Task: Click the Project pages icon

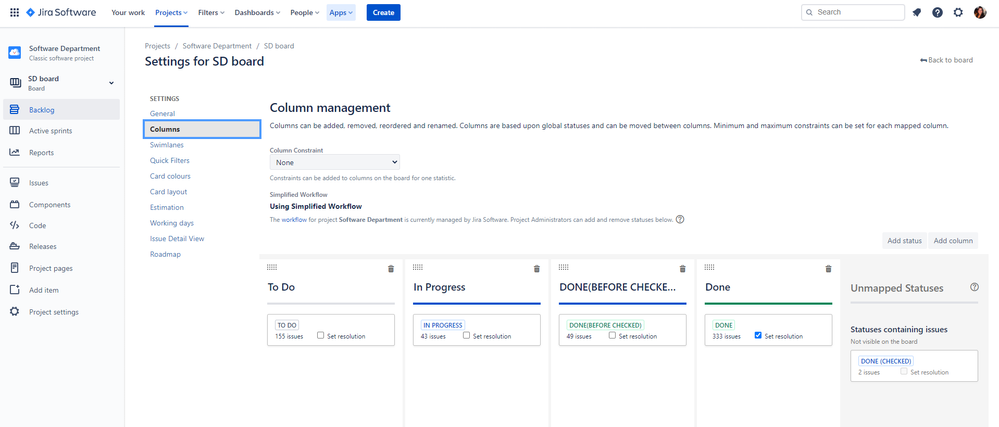Action: pyautogui.click(x=15, y=268)
